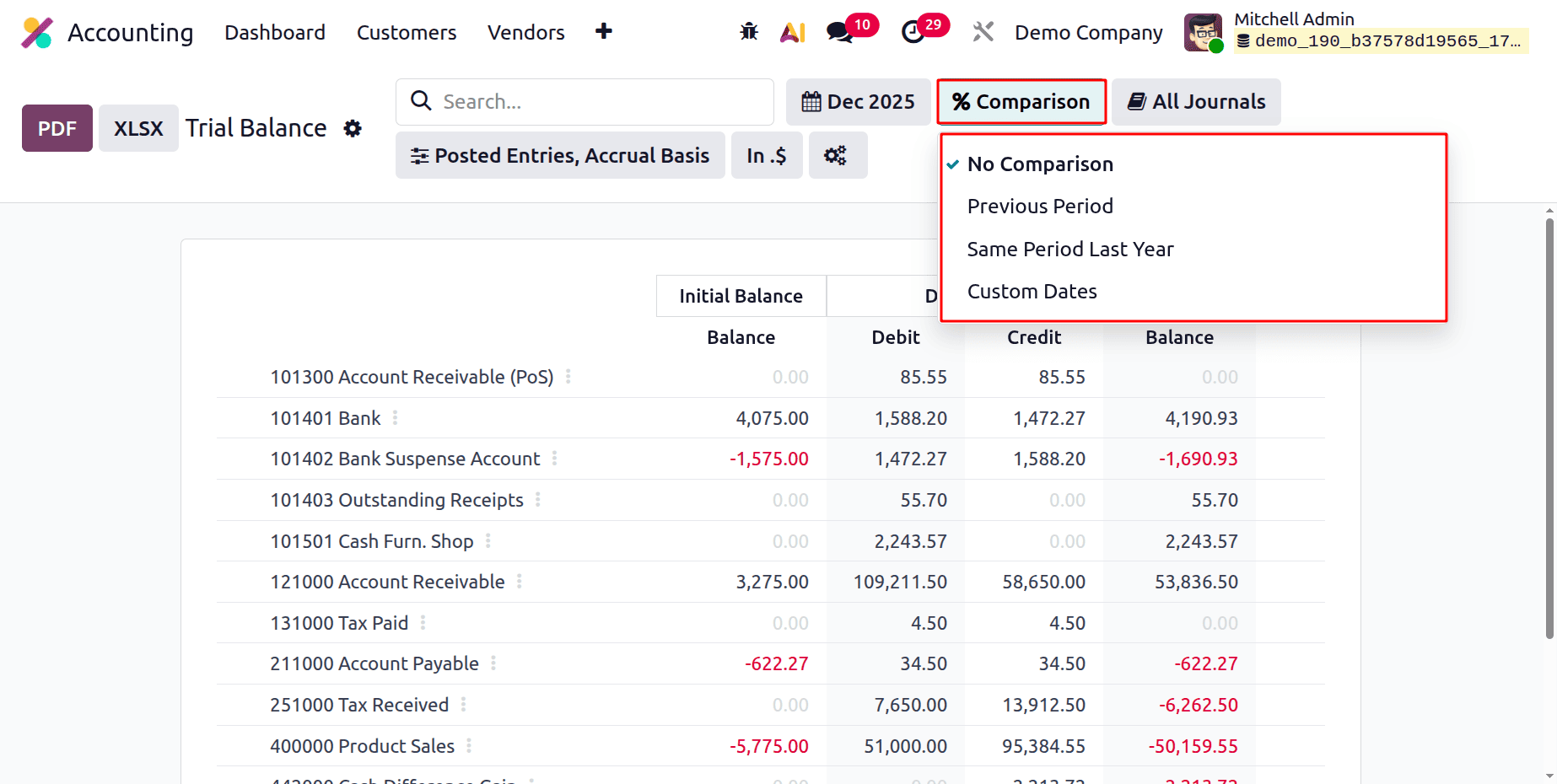The width and height of the screenshot is (1557, 784).
Task: Open kebab menu for 131000 Tax Paid
Action: 423,623
